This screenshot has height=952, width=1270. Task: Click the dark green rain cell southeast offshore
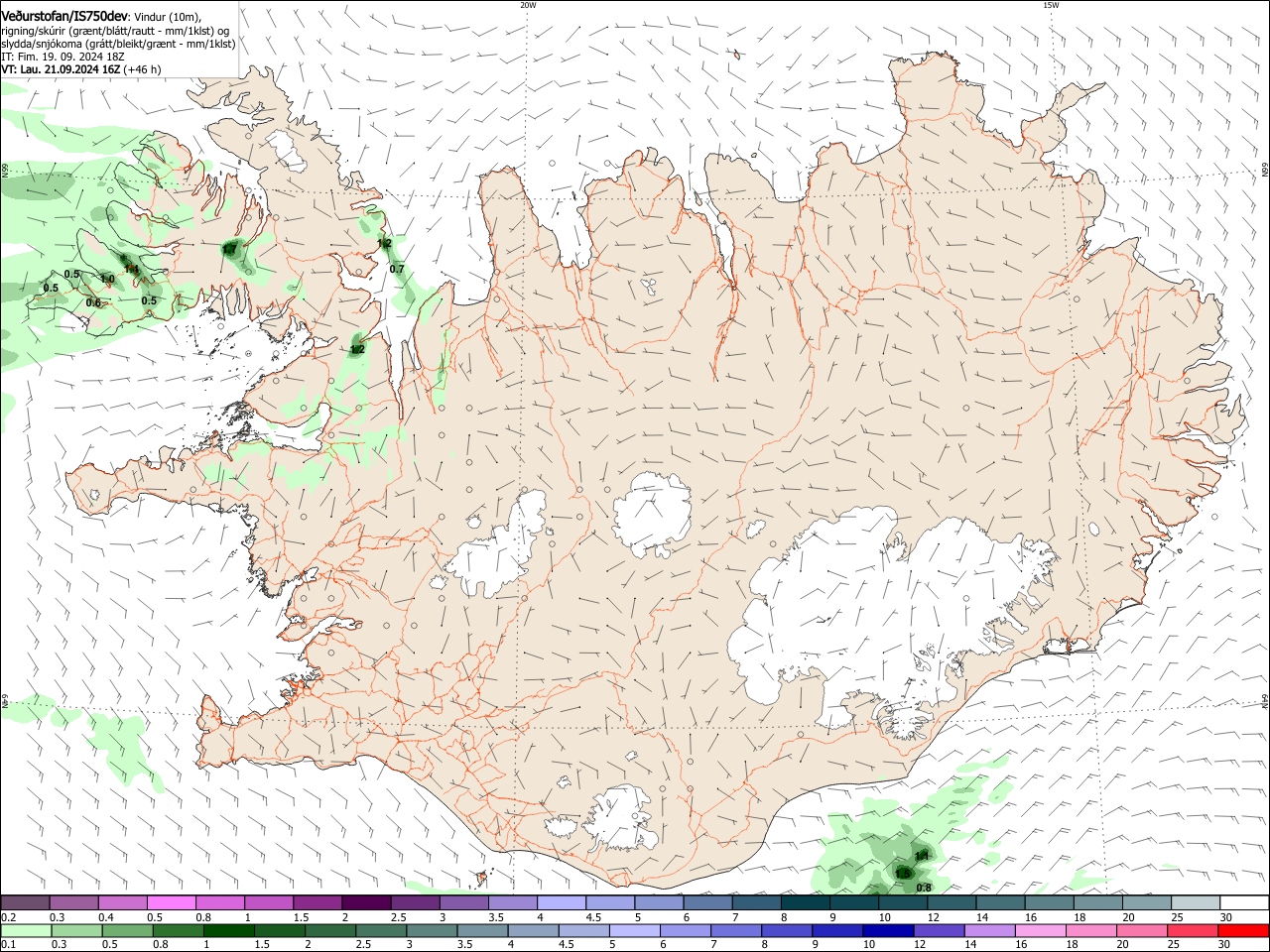coord(904,872)
